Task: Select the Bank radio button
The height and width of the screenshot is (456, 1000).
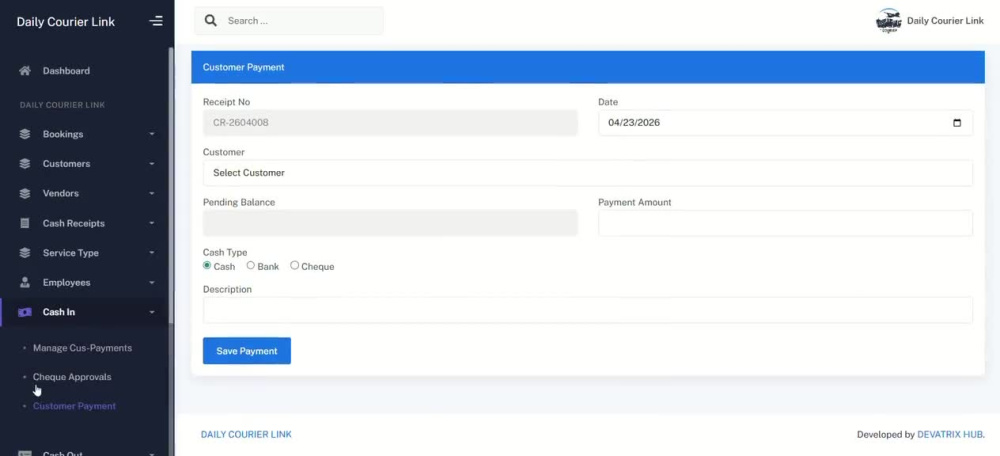Action: coord(251,265)
